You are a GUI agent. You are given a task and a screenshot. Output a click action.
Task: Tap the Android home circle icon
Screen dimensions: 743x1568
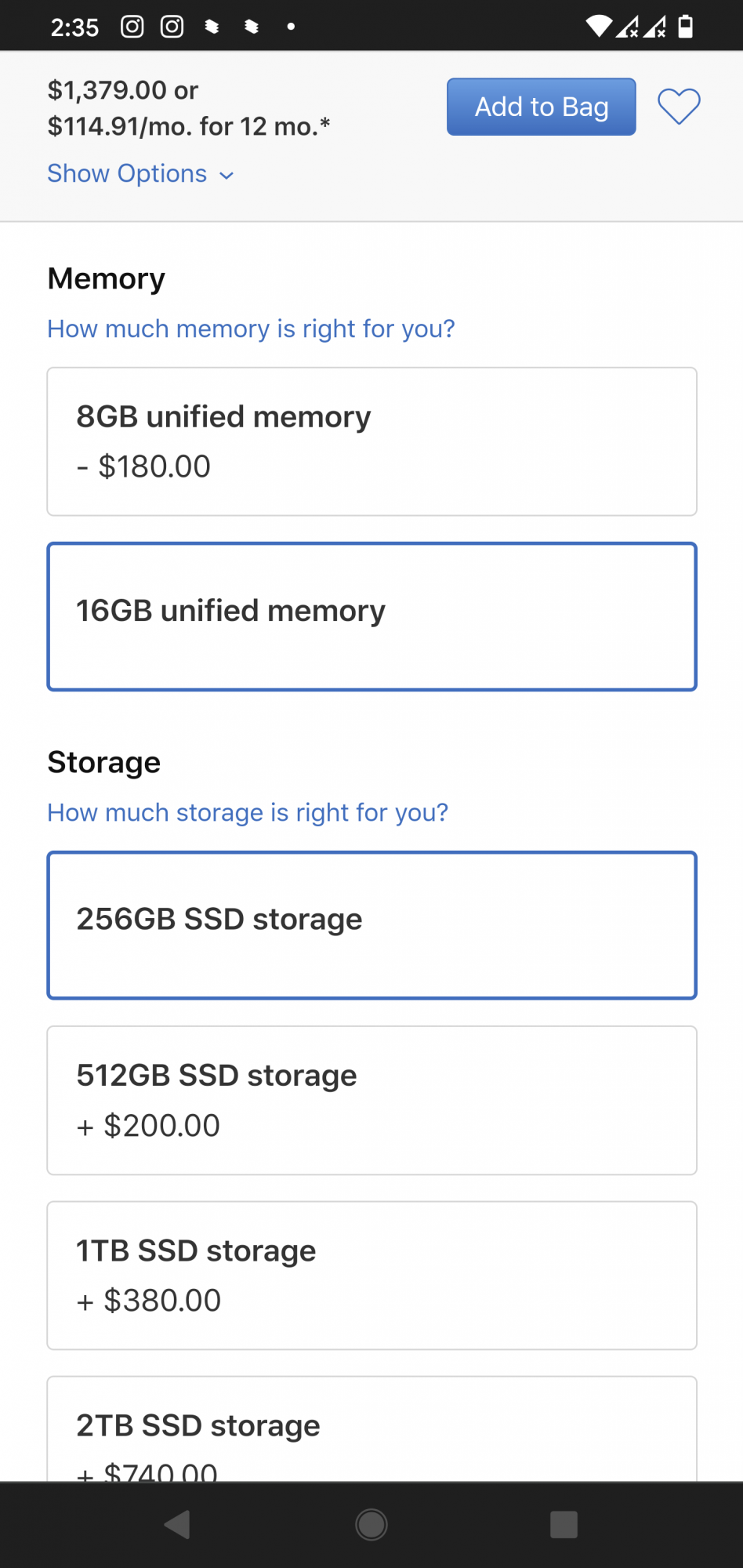[x=371, y=1525]
